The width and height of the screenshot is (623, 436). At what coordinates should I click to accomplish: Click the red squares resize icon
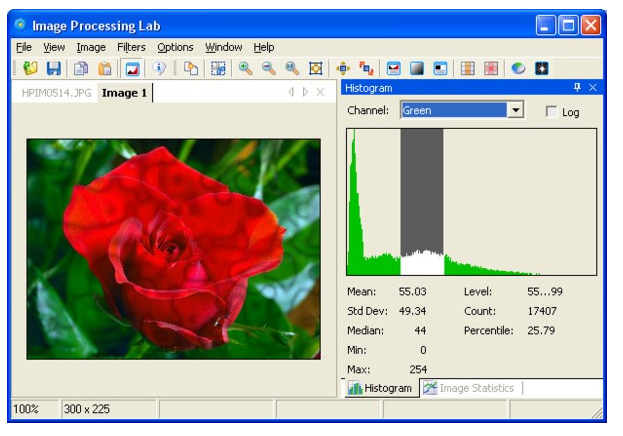pos(366,68)
